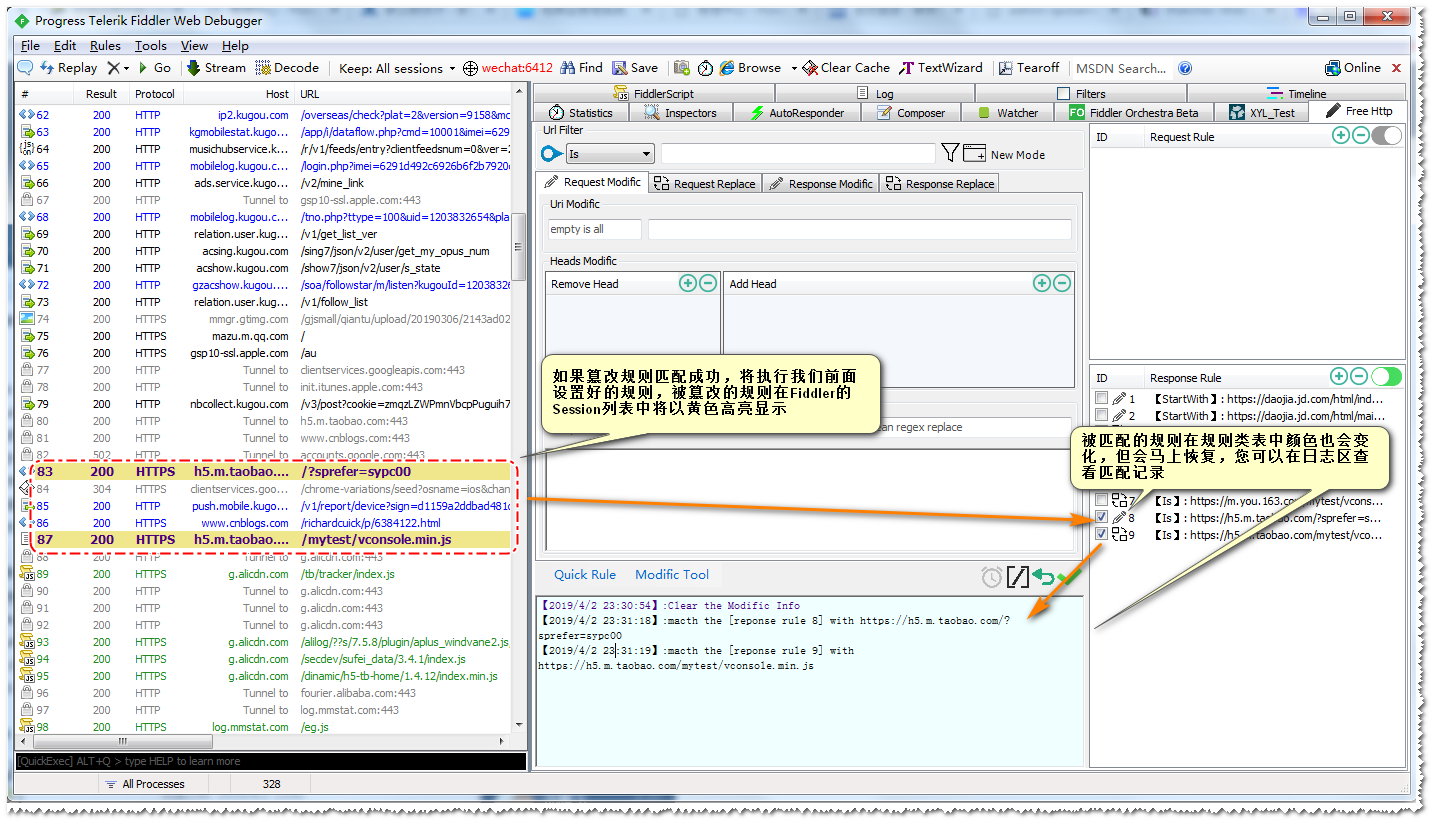Open the Remove (X) sessions dropdown

point(119,68)
